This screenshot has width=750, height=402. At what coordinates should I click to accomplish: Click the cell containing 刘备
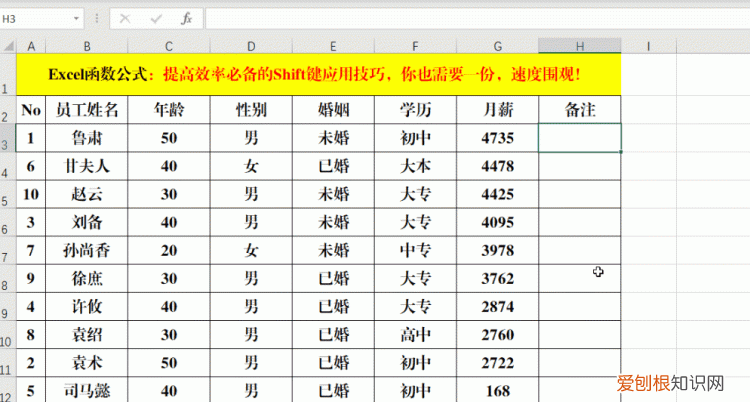pyautogui.click(x=87, y=222)
